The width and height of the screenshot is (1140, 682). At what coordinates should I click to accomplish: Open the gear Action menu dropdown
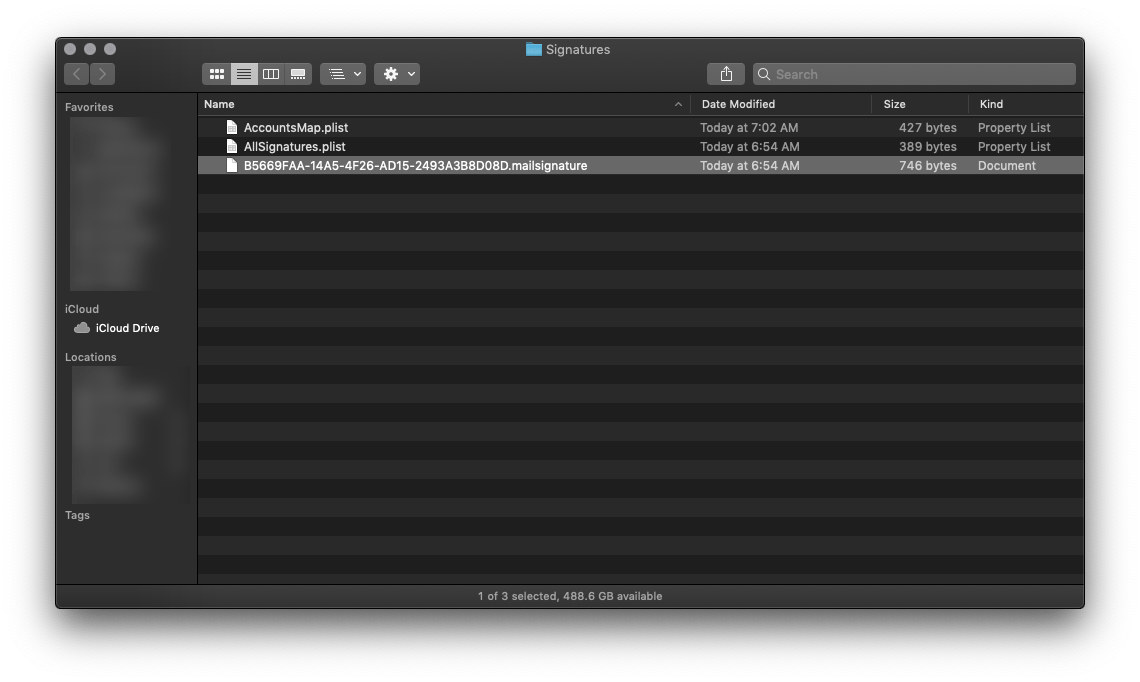(x=398, y=74)
